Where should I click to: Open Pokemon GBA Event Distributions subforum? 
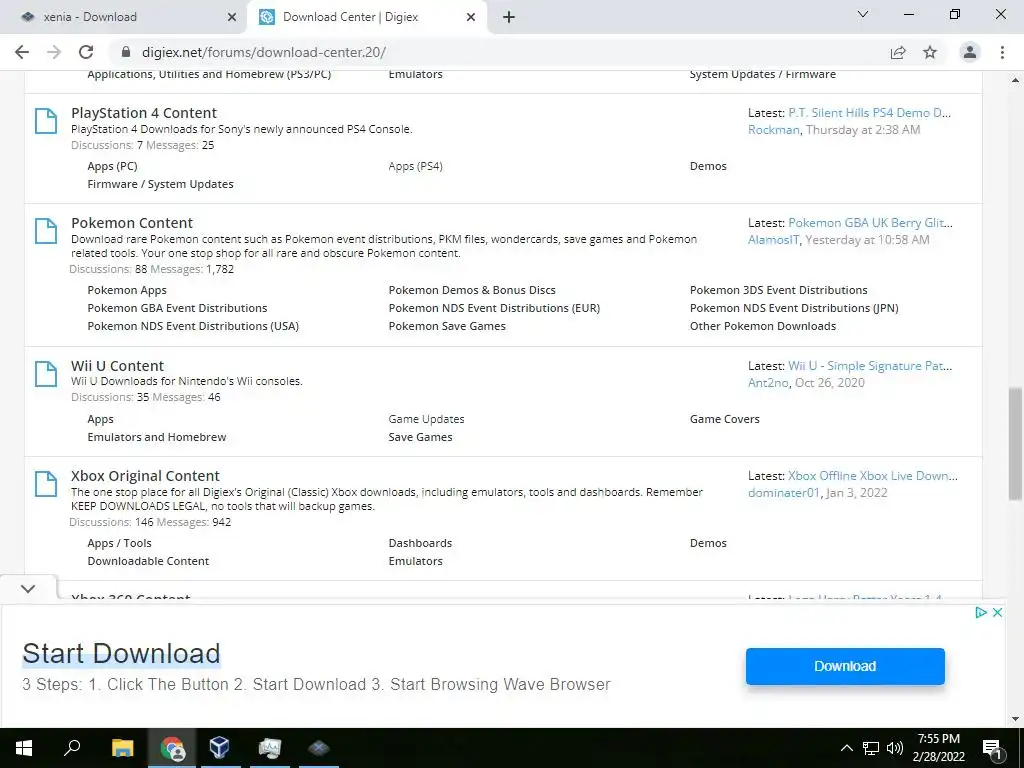(x=178, y=308)
